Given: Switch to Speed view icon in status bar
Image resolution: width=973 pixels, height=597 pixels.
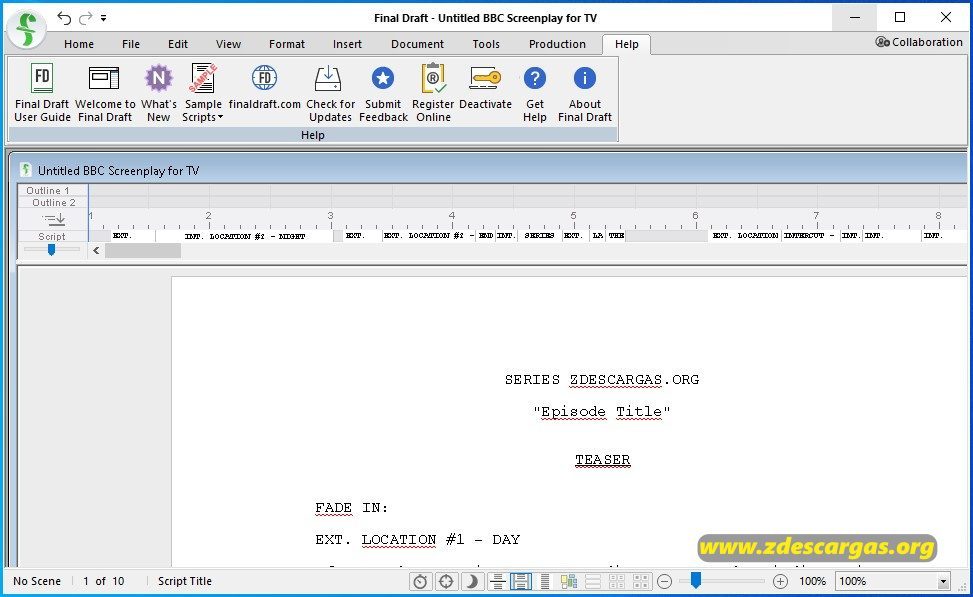Looking at the screenshot, I should pyautogui.click(x=544, y=581).
